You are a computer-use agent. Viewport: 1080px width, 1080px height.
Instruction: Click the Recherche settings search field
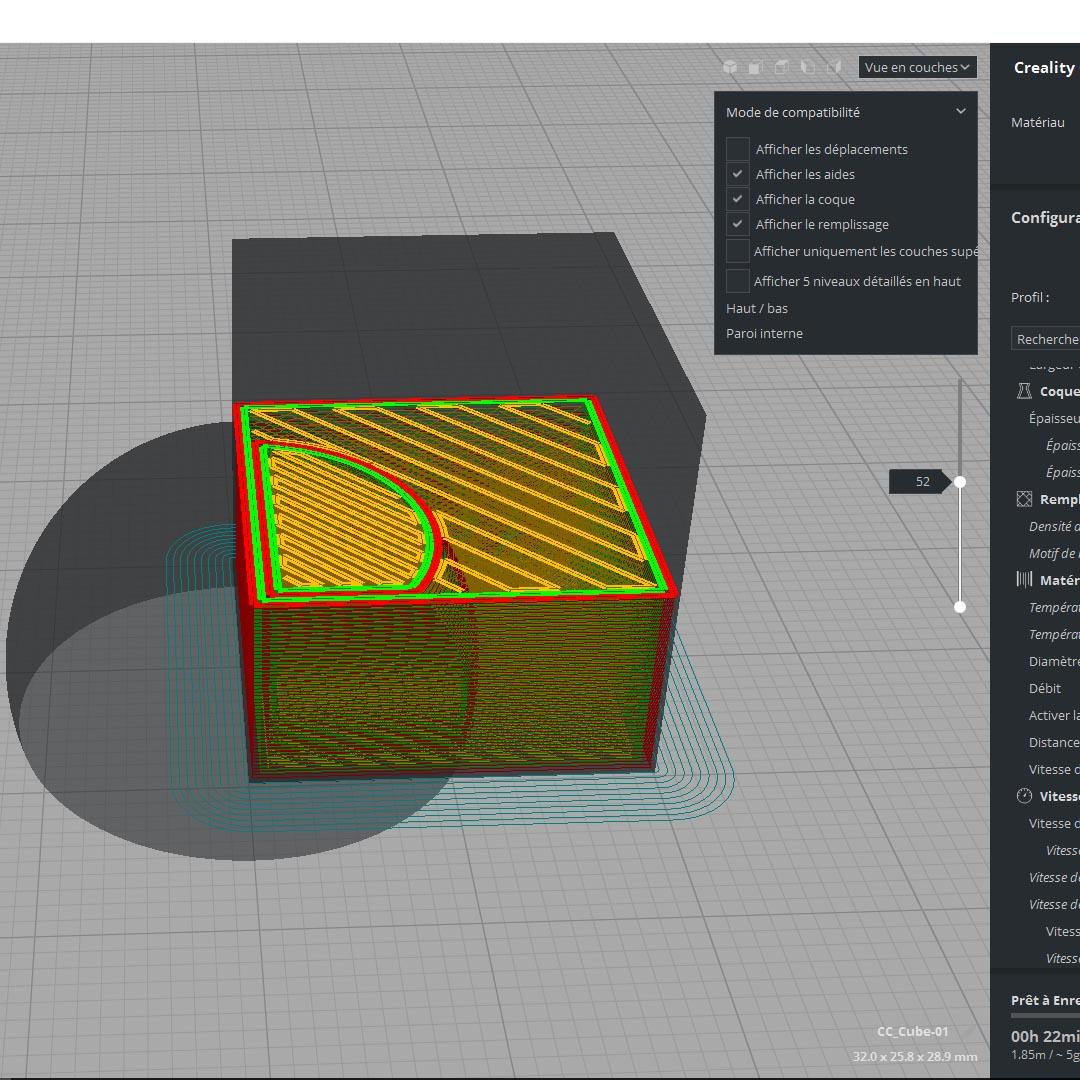1046,339
